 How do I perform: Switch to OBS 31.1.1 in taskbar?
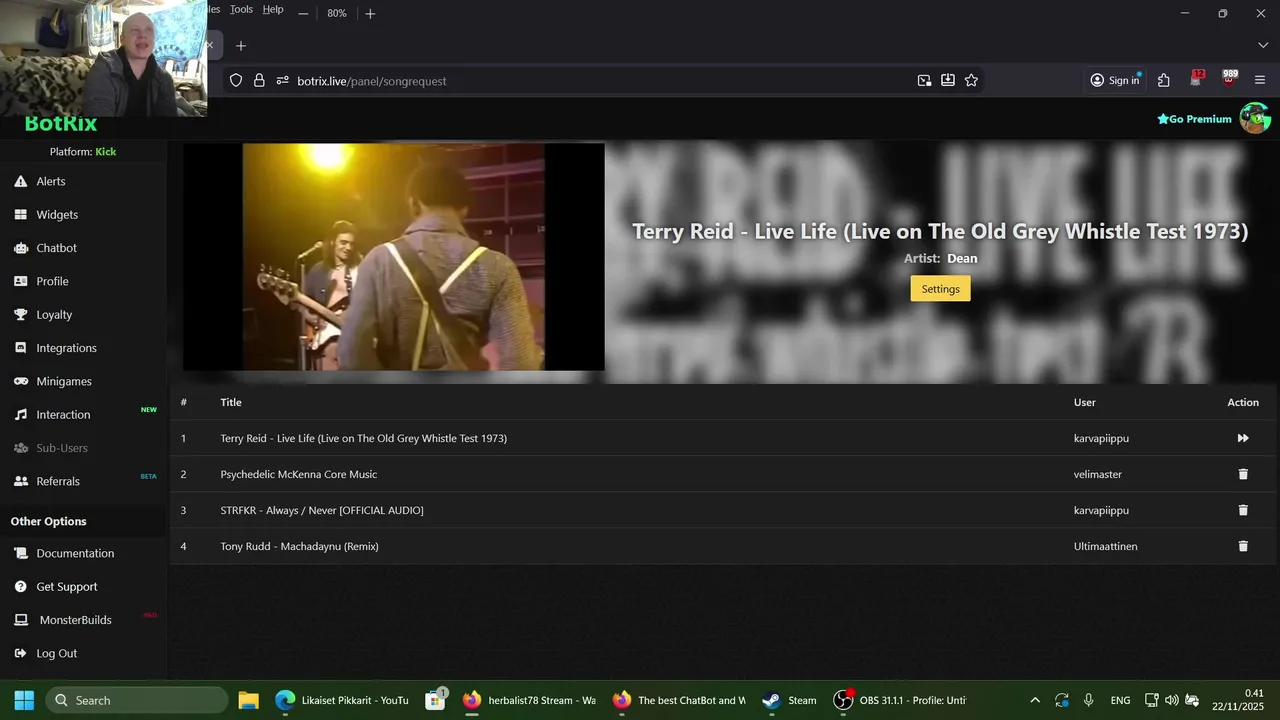point(900,700)
